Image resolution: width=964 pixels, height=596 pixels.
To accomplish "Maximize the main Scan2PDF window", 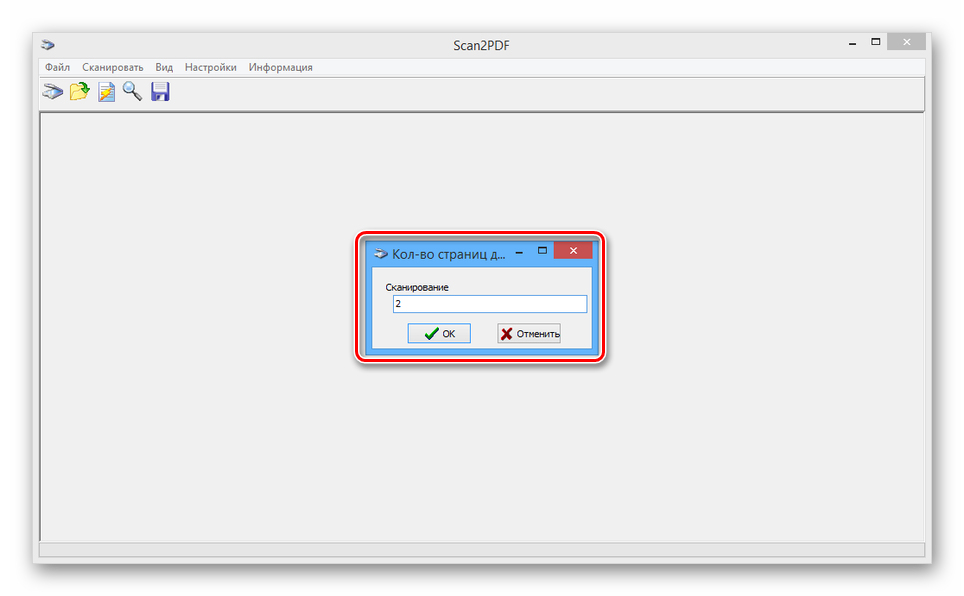I will (876, 43).
